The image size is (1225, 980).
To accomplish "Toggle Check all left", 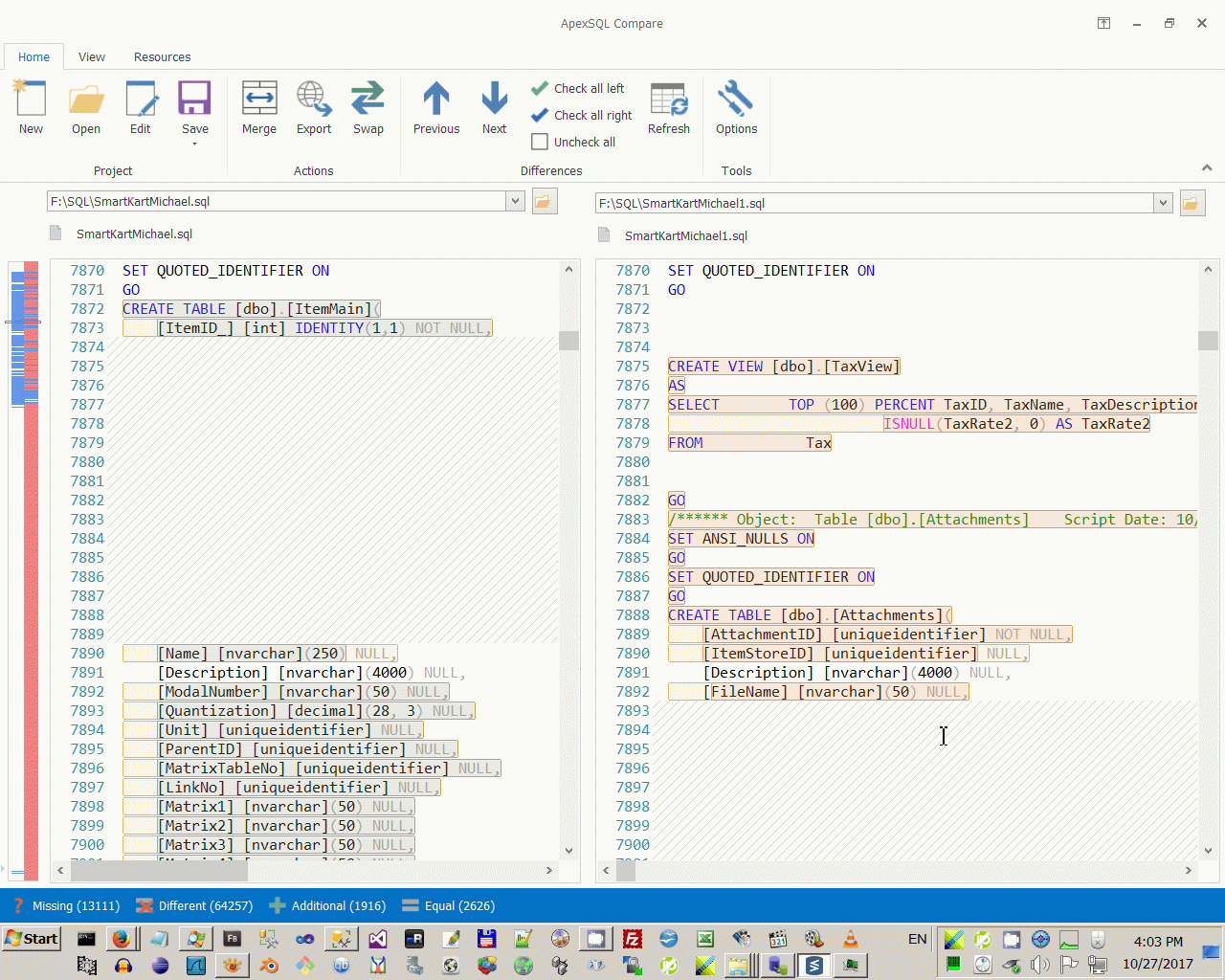I will coord(578,88).
